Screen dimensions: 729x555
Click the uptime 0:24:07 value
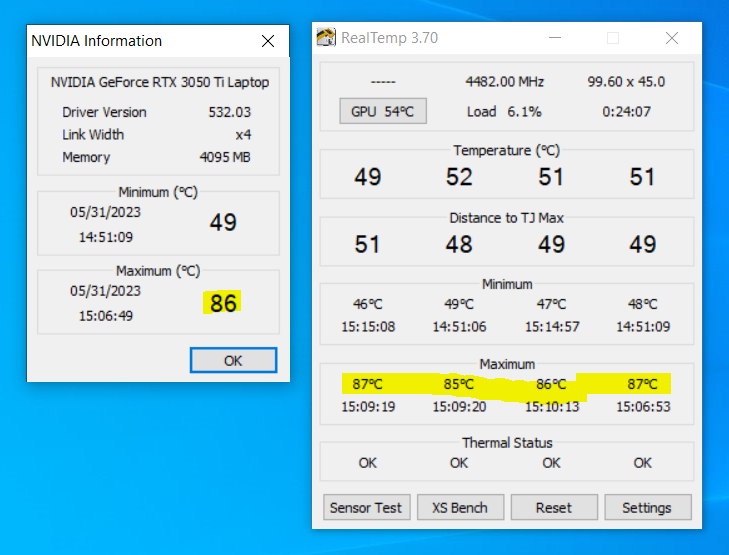point(626,112)
